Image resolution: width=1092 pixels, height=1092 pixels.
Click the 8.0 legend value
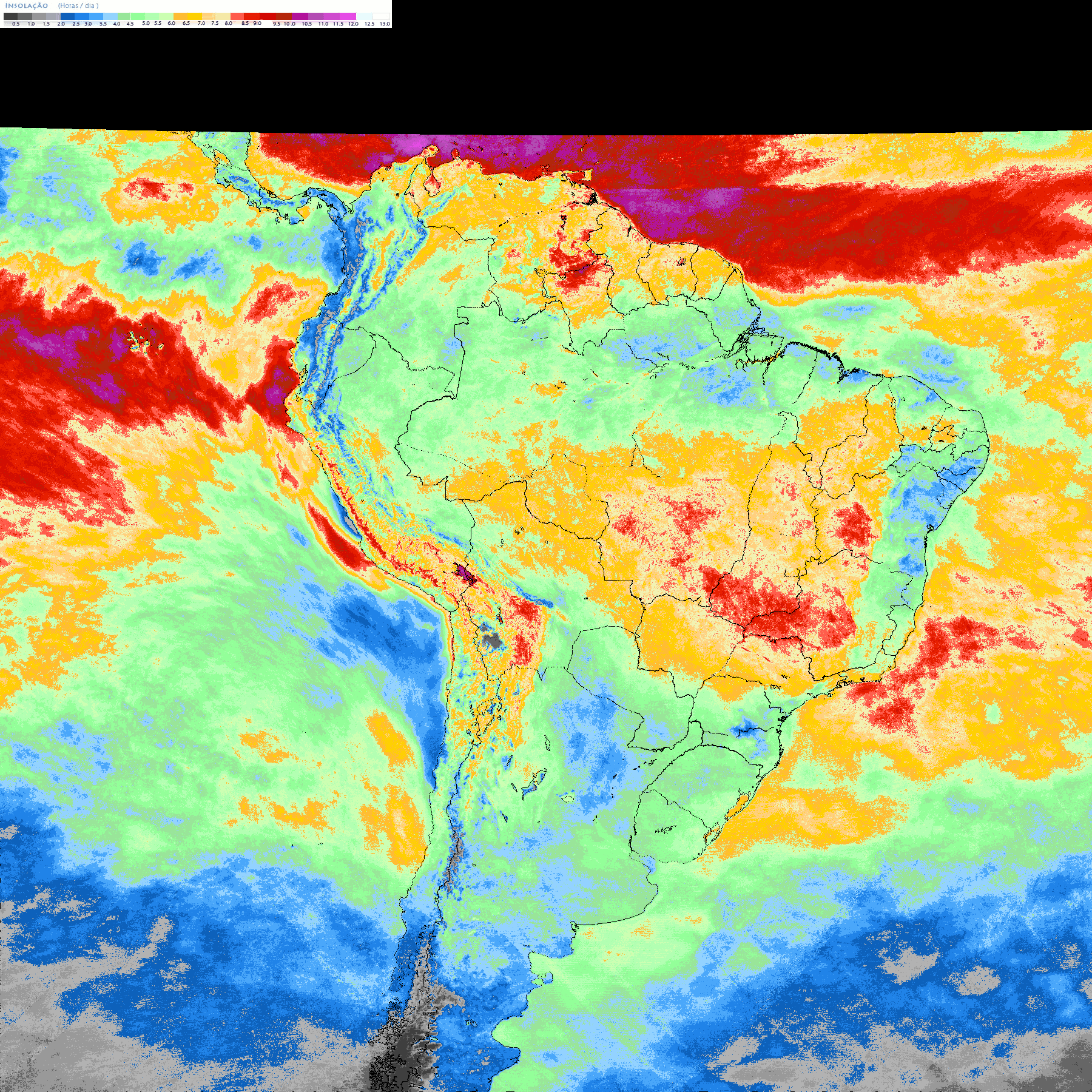pyautogui.click(x=229, y=23)
